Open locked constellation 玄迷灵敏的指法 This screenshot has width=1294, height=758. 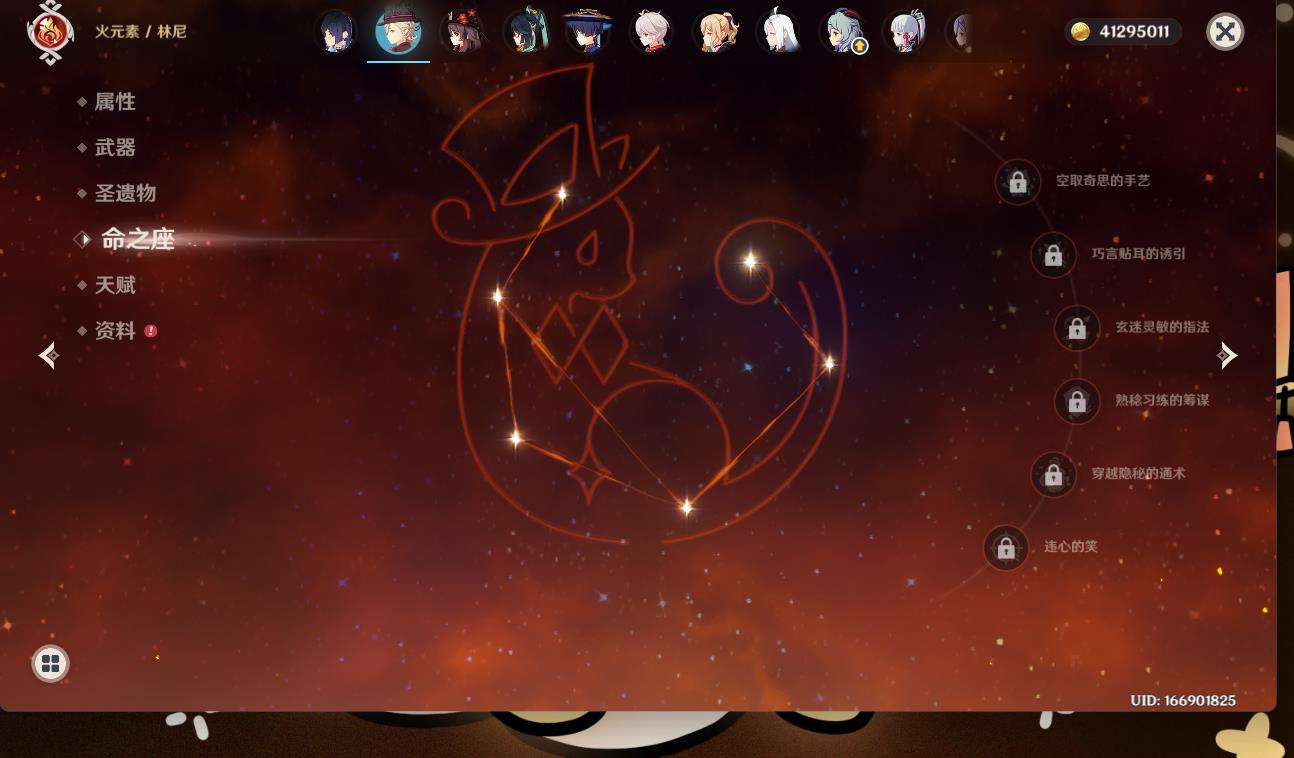pos(1077,328)
